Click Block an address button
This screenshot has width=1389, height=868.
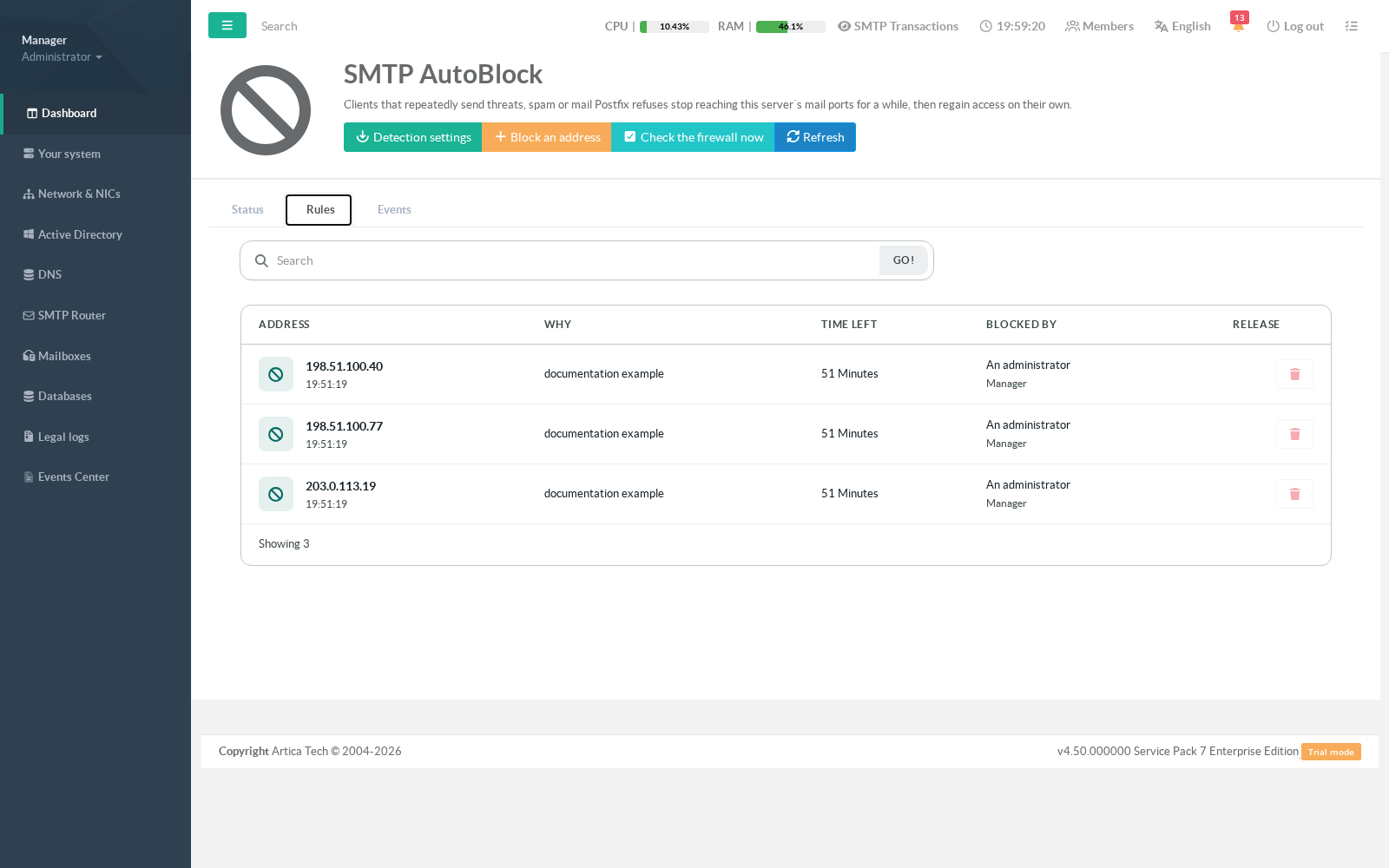pyautogui.click(x=547, y=137)
